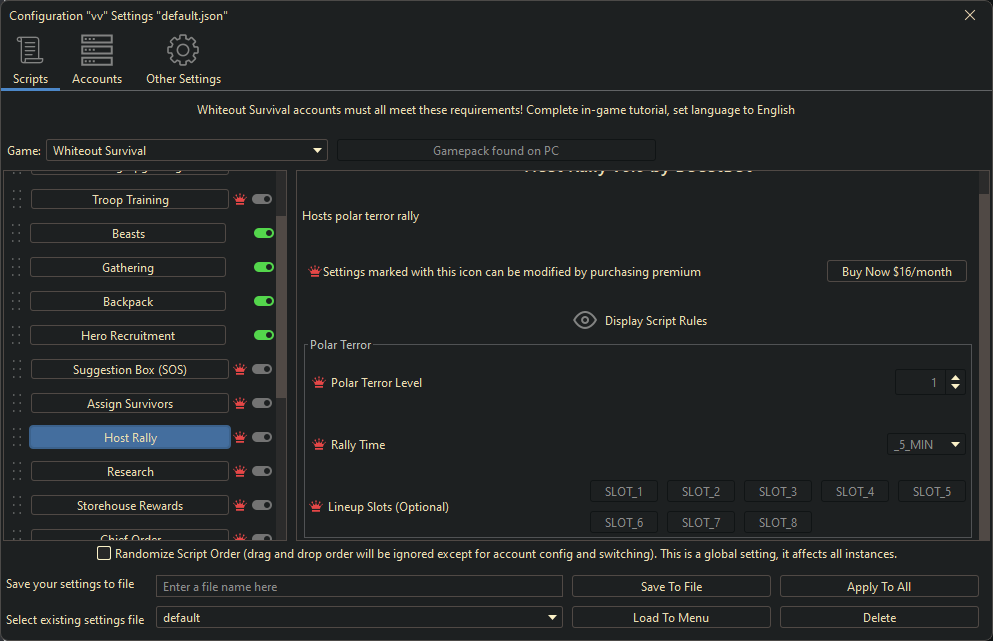The height and width of the screenshot is (641, 993).
Task: Select the Backpack script
Action: (128, 301)
